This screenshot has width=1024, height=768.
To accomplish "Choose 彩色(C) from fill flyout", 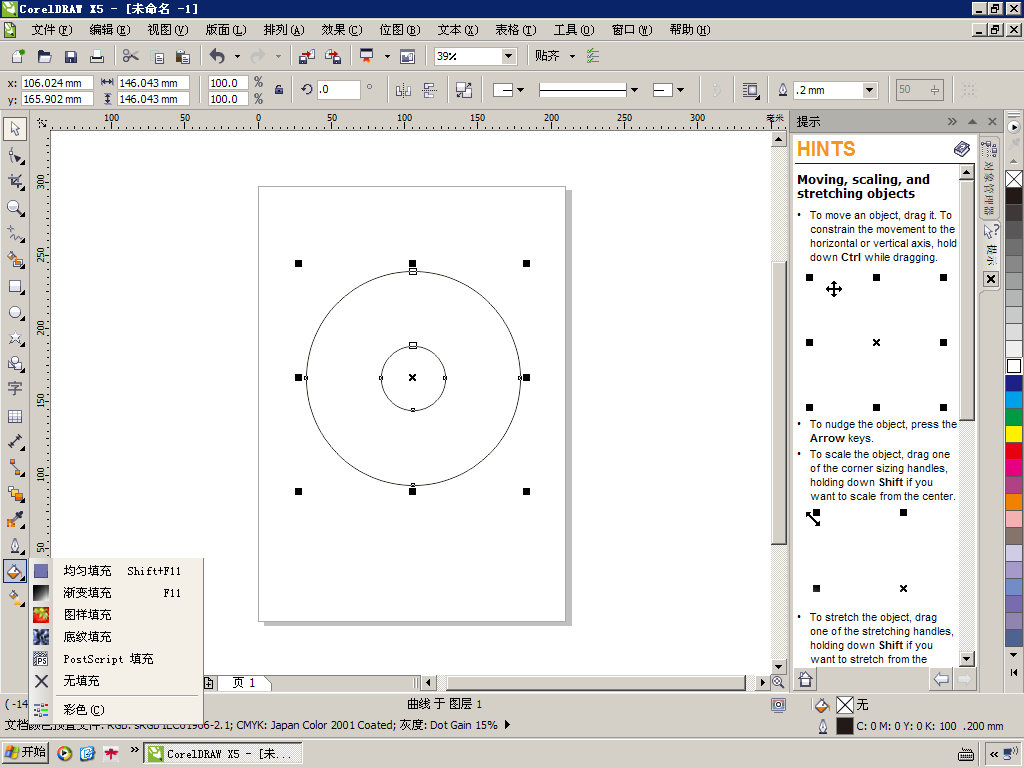I will tap(116, 710).
